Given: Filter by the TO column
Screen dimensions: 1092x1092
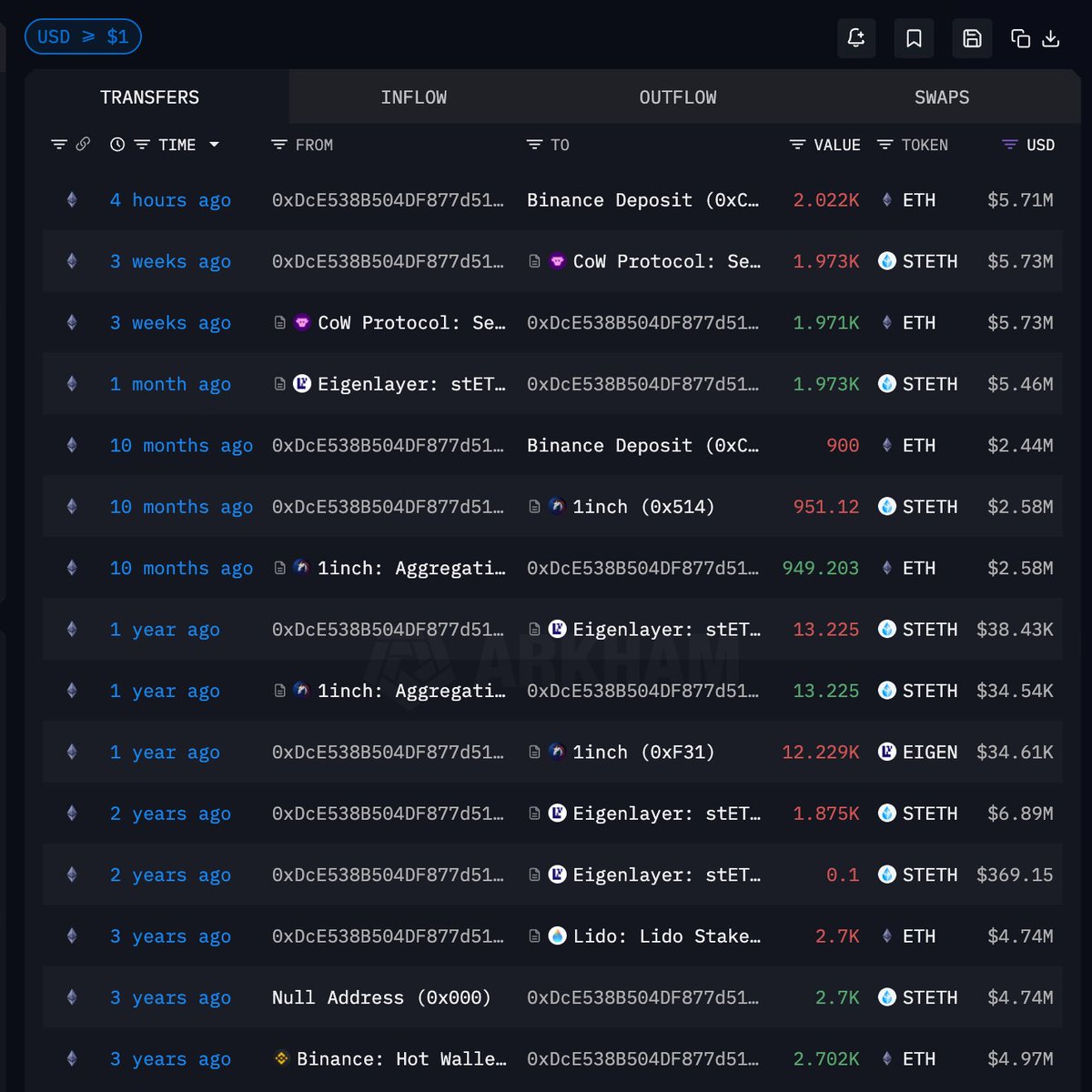Looking at the screenshot, I should tap(534, 145).
